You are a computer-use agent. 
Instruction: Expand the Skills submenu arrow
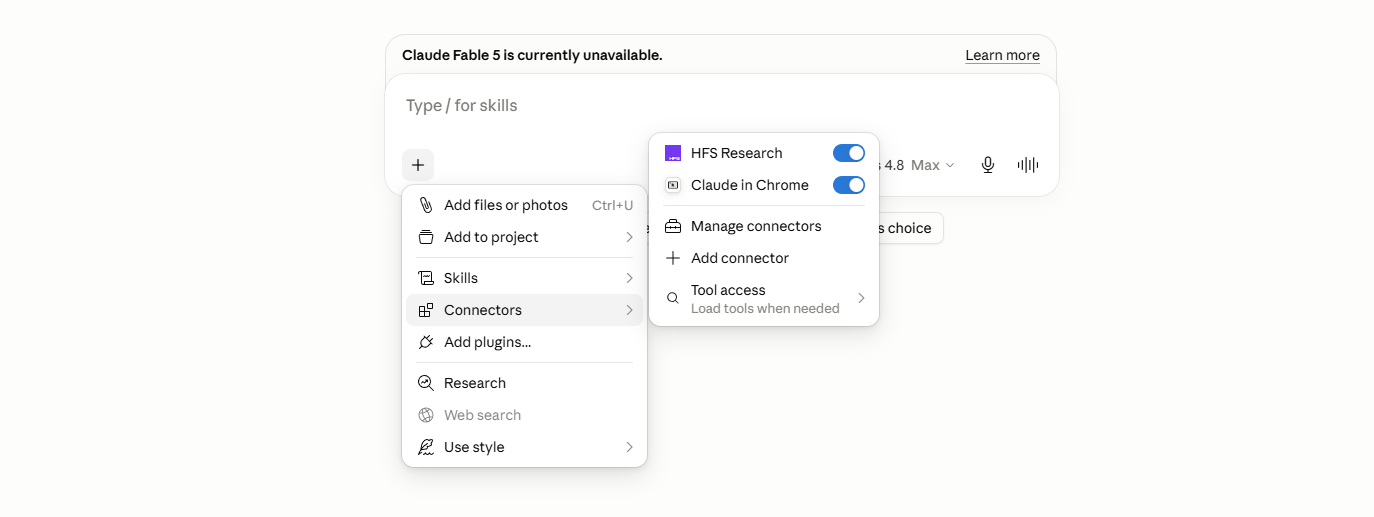click(629, 278)
